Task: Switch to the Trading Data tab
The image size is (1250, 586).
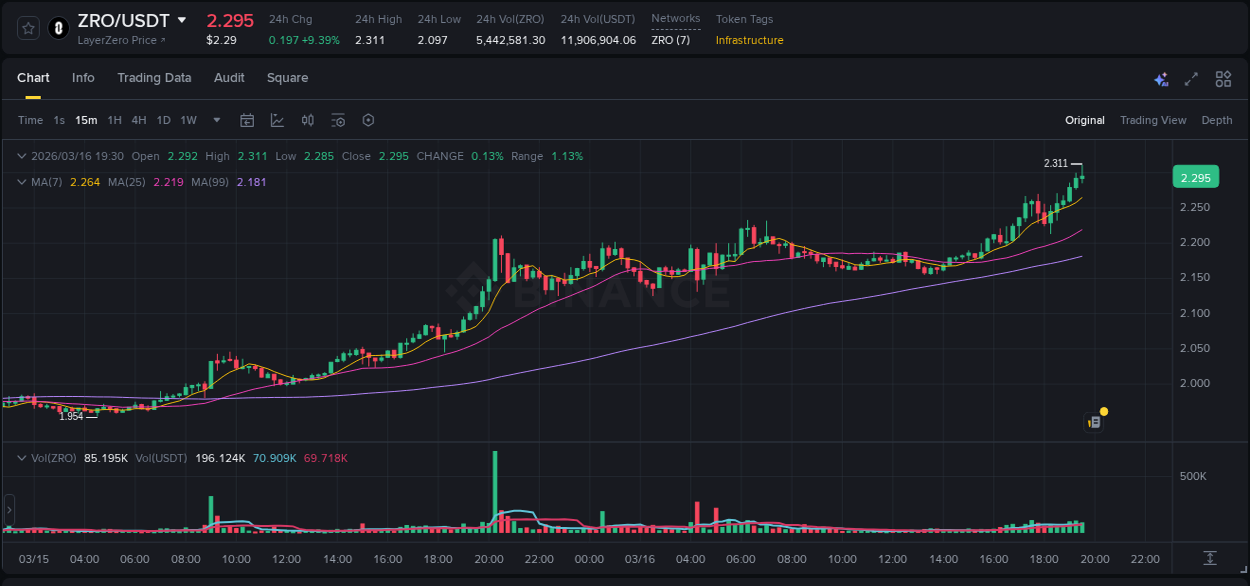Action: coord(154,78)
